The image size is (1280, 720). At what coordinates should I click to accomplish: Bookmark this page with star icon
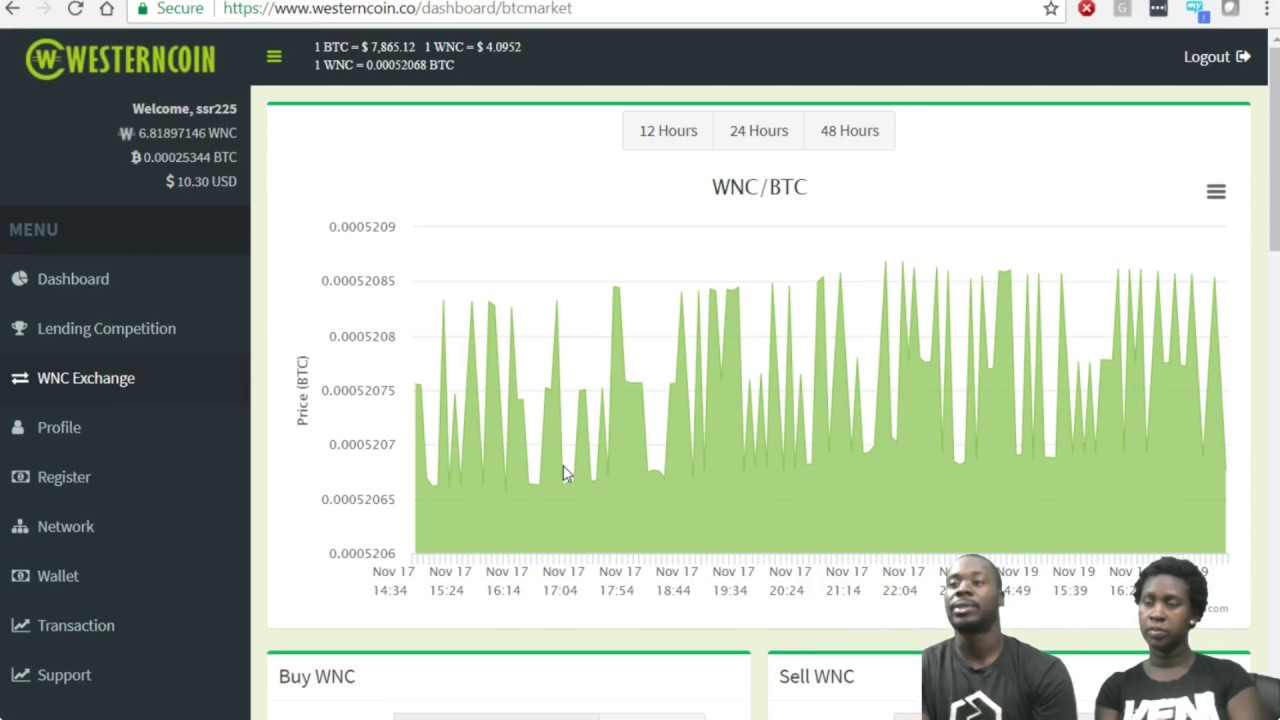coord(1051,8)
